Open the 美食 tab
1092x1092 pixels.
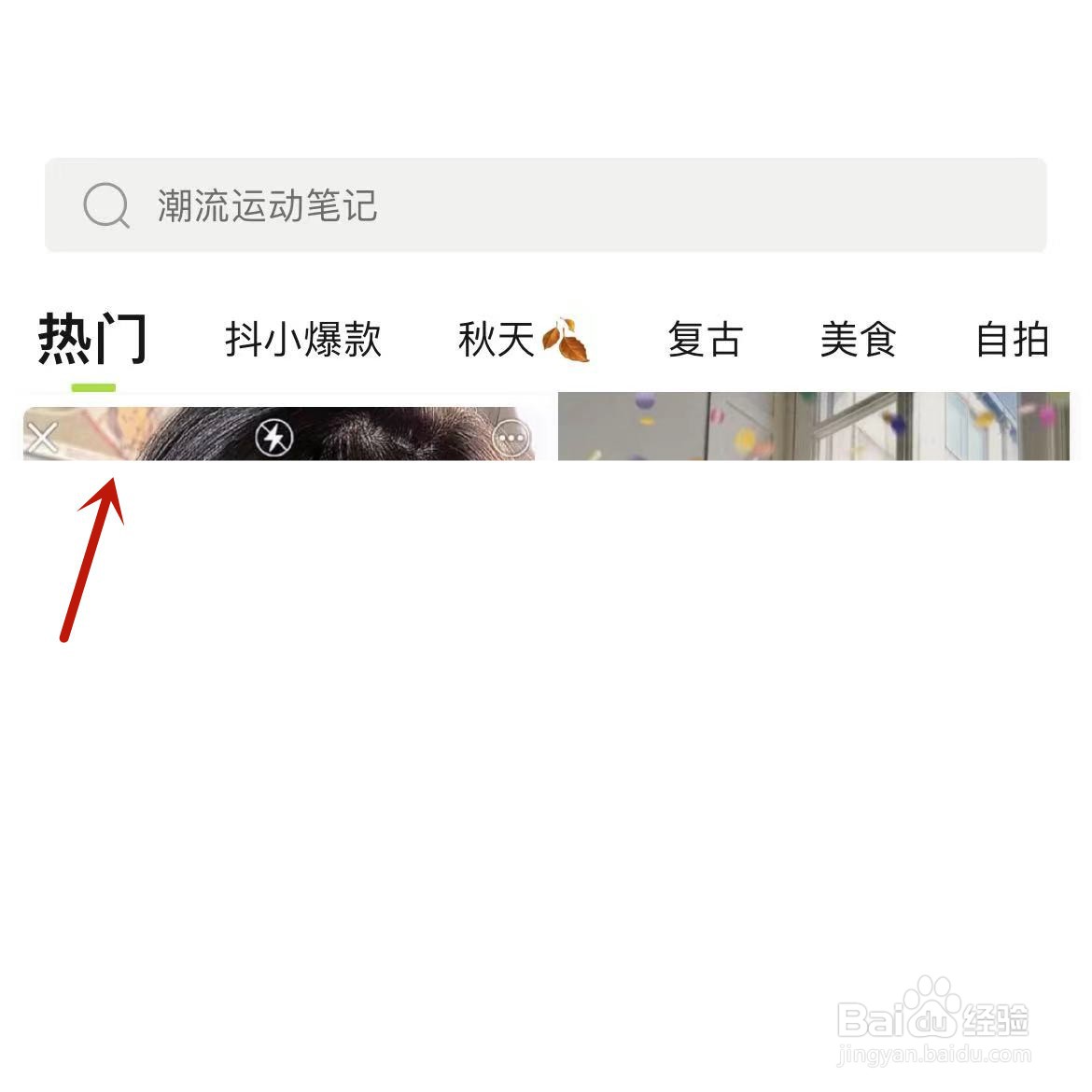tap(858, 339)
